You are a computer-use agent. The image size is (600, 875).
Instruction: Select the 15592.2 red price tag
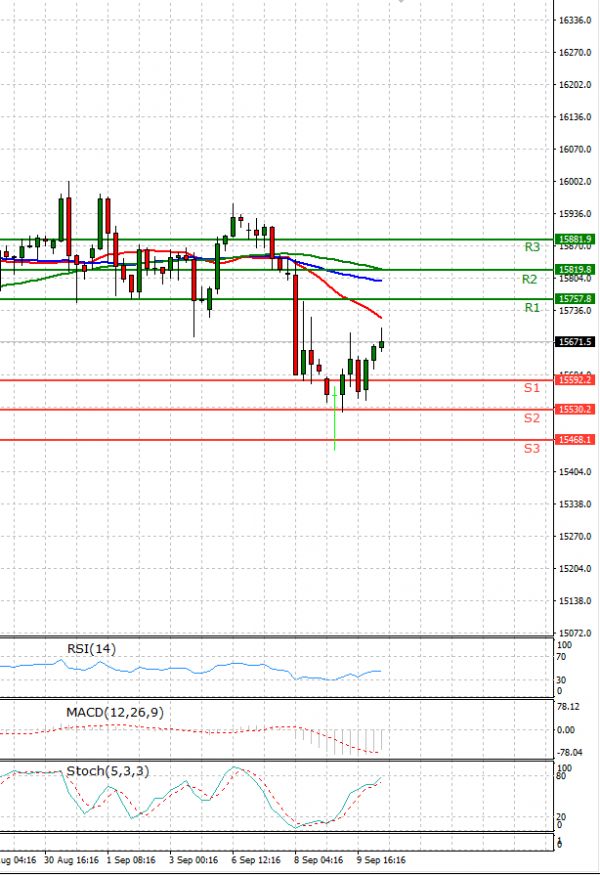[575, 380]
